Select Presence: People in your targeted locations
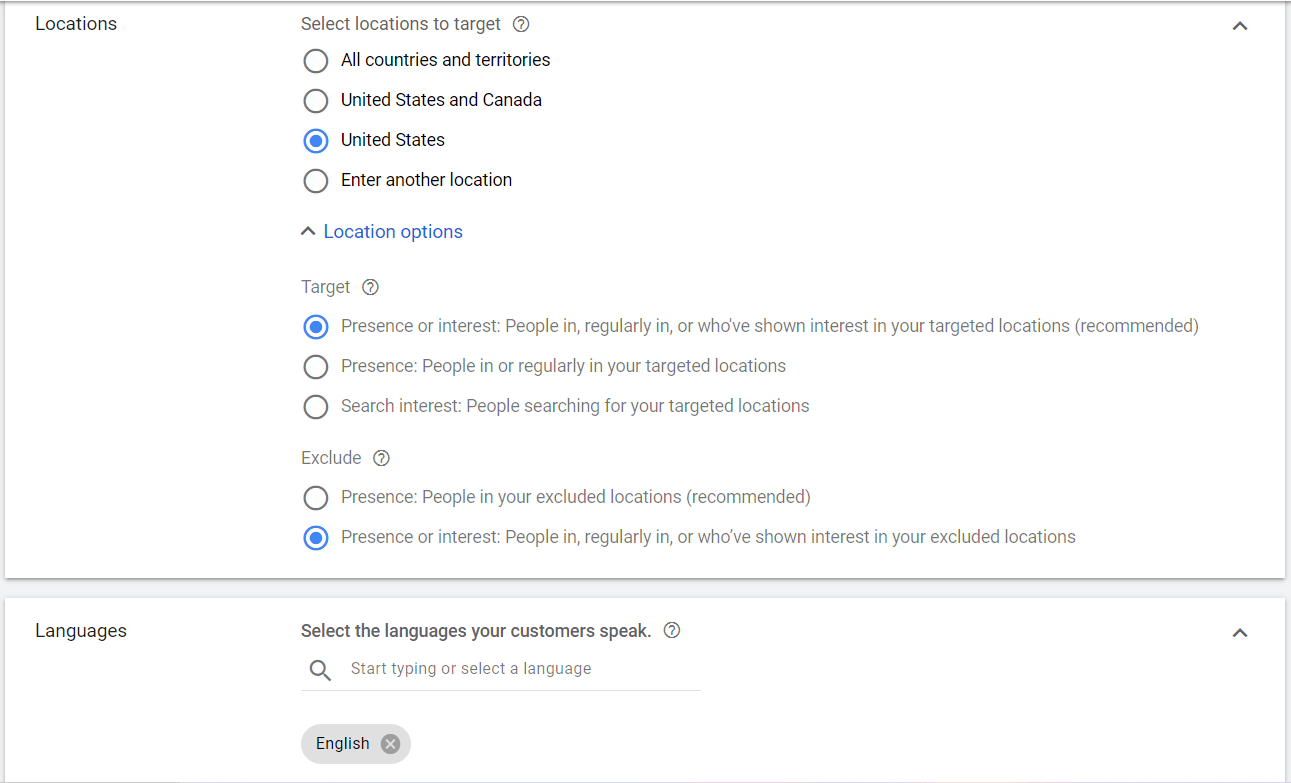The width and height of the screenshot is (1291, 783). (x=315, y=367)
